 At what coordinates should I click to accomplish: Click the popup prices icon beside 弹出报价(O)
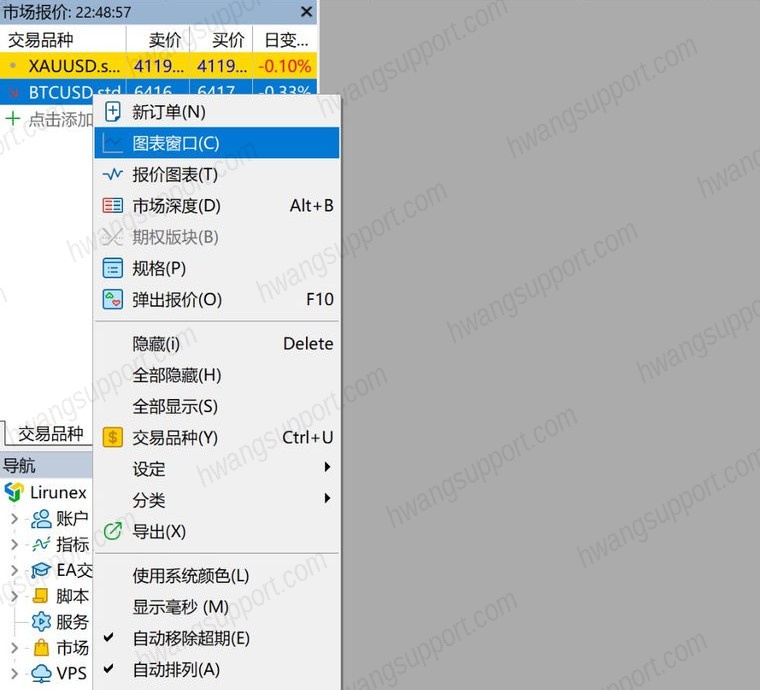pos(112,299)
